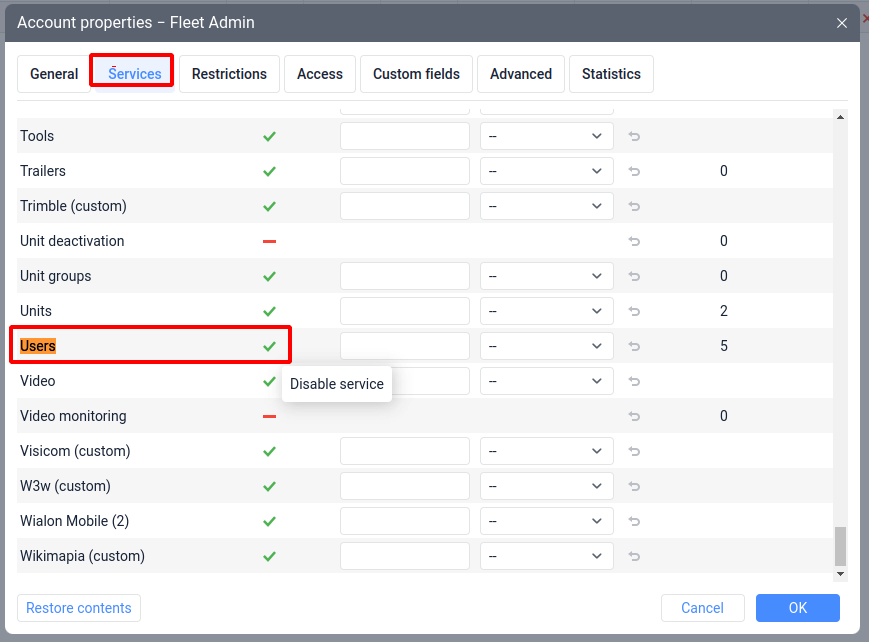
Task: Click the reset arrow for Video monitoring
Action: (x=634, y=416)
